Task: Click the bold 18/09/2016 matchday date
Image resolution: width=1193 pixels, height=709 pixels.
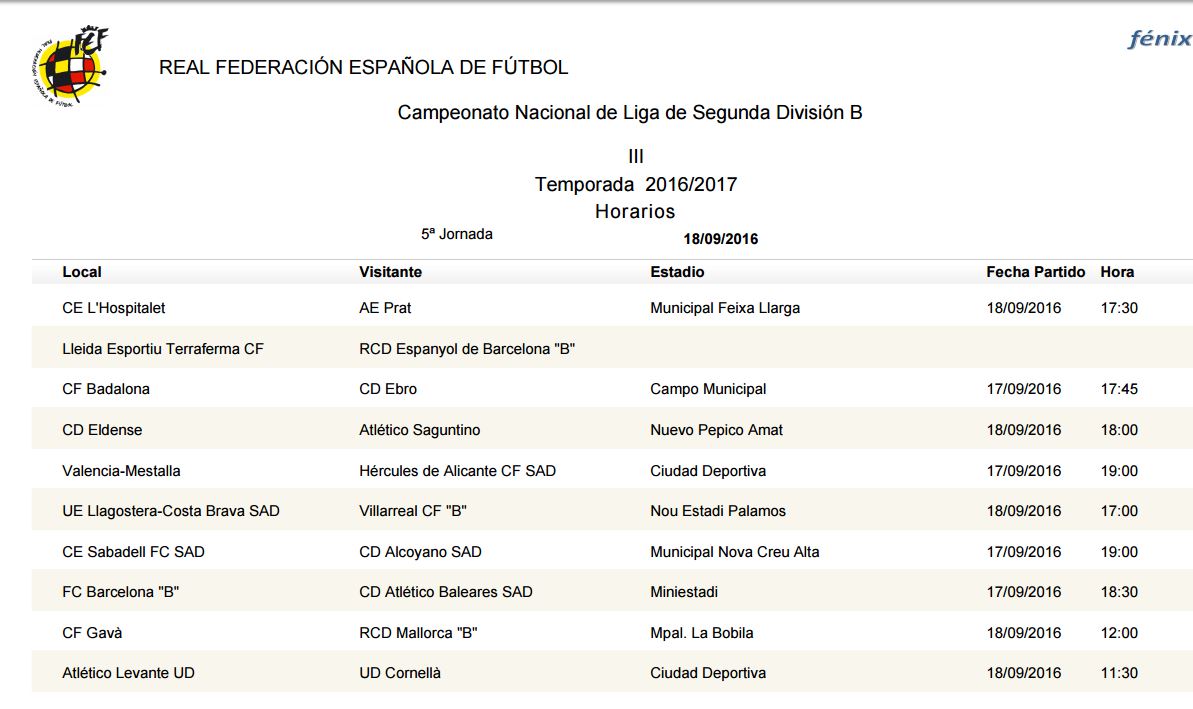Action: coord(720,239)
